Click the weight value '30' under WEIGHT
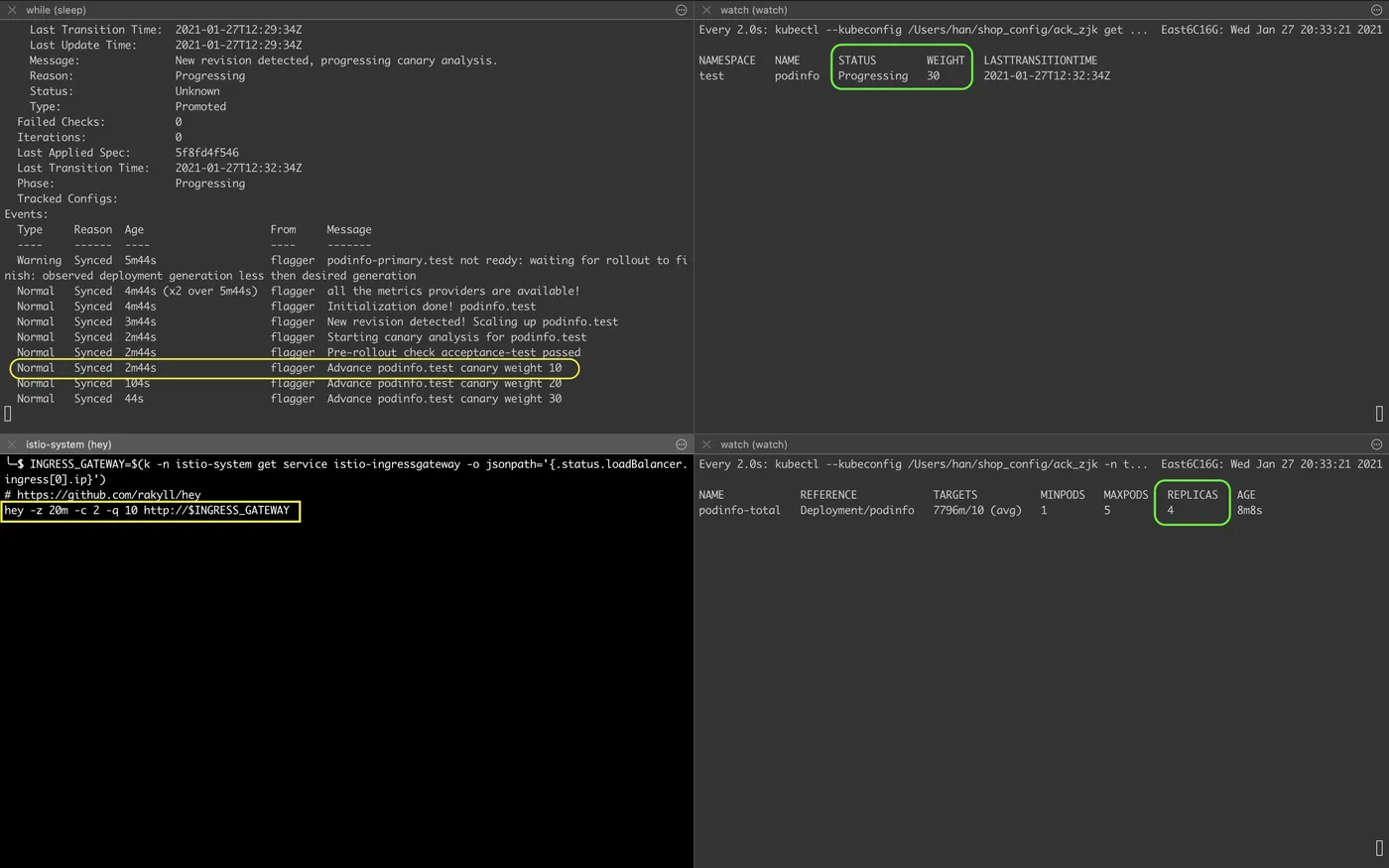This screenshot has width=1389, height=868. coord(934,76)
